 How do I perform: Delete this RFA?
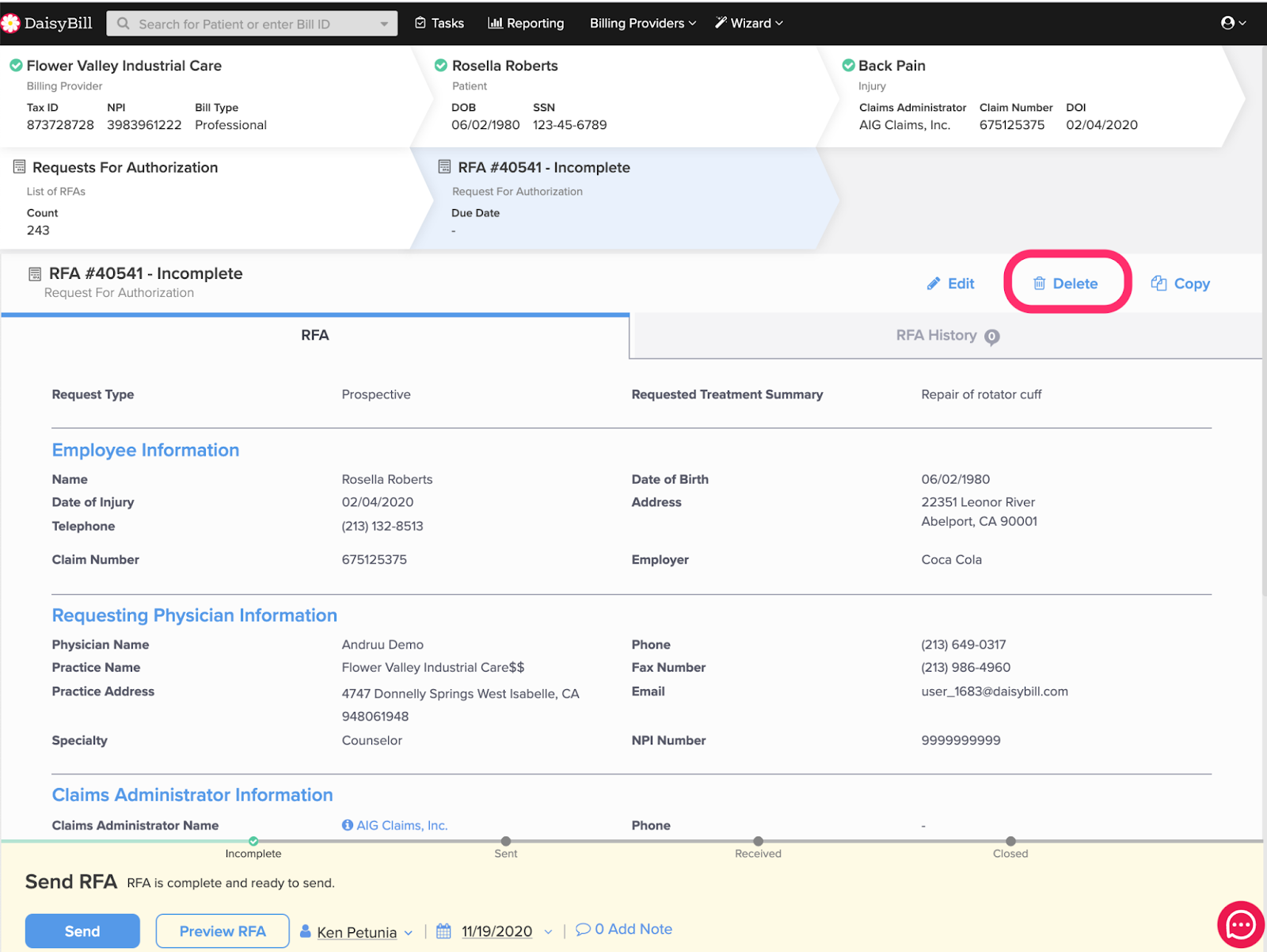1066,284
